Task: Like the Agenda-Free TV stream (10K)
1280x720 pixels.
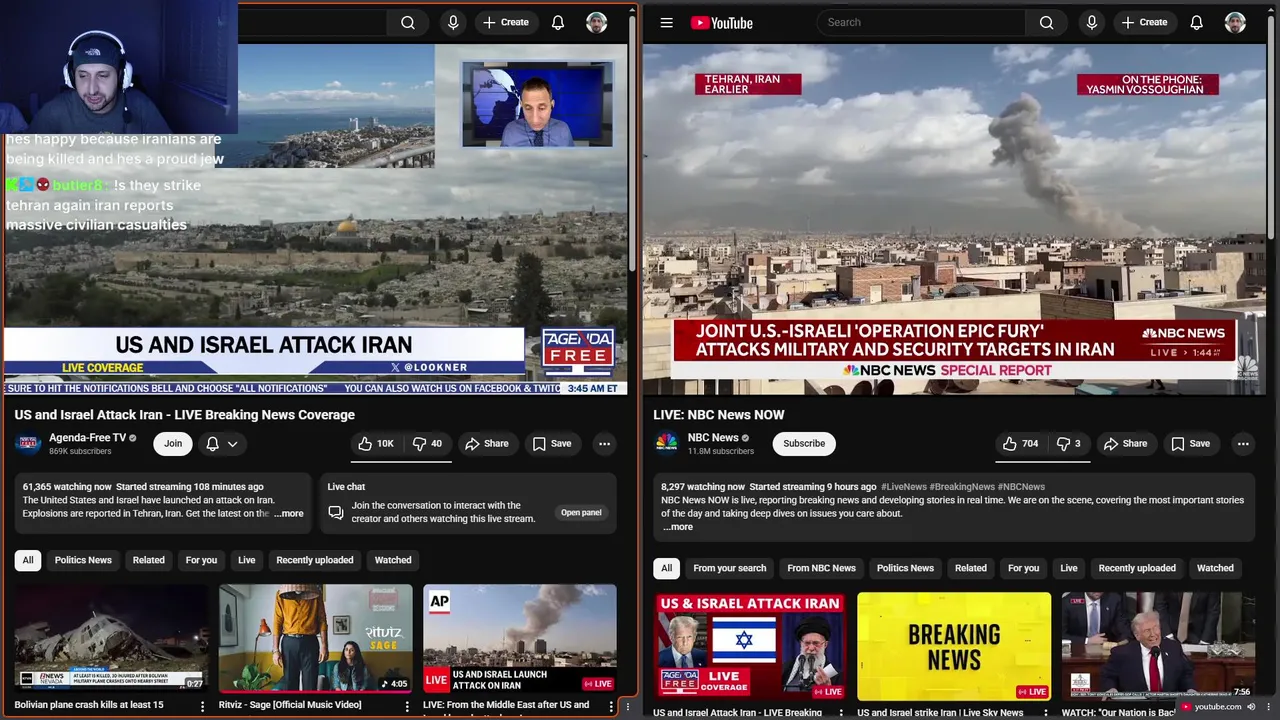Action: coord(376,444)
